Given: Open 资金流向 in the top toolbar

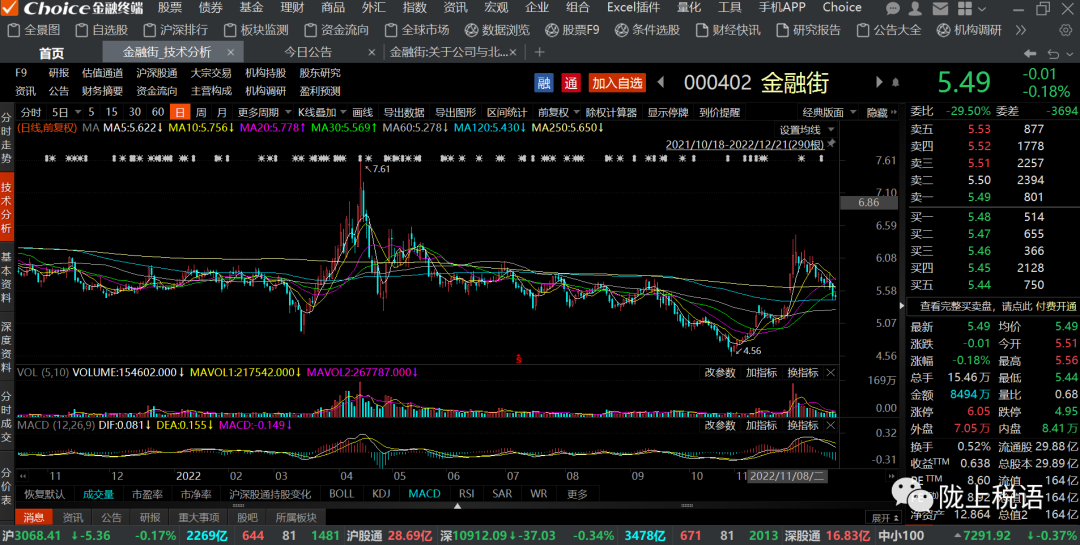Looking at the screenshot, I should coord(337,30).
